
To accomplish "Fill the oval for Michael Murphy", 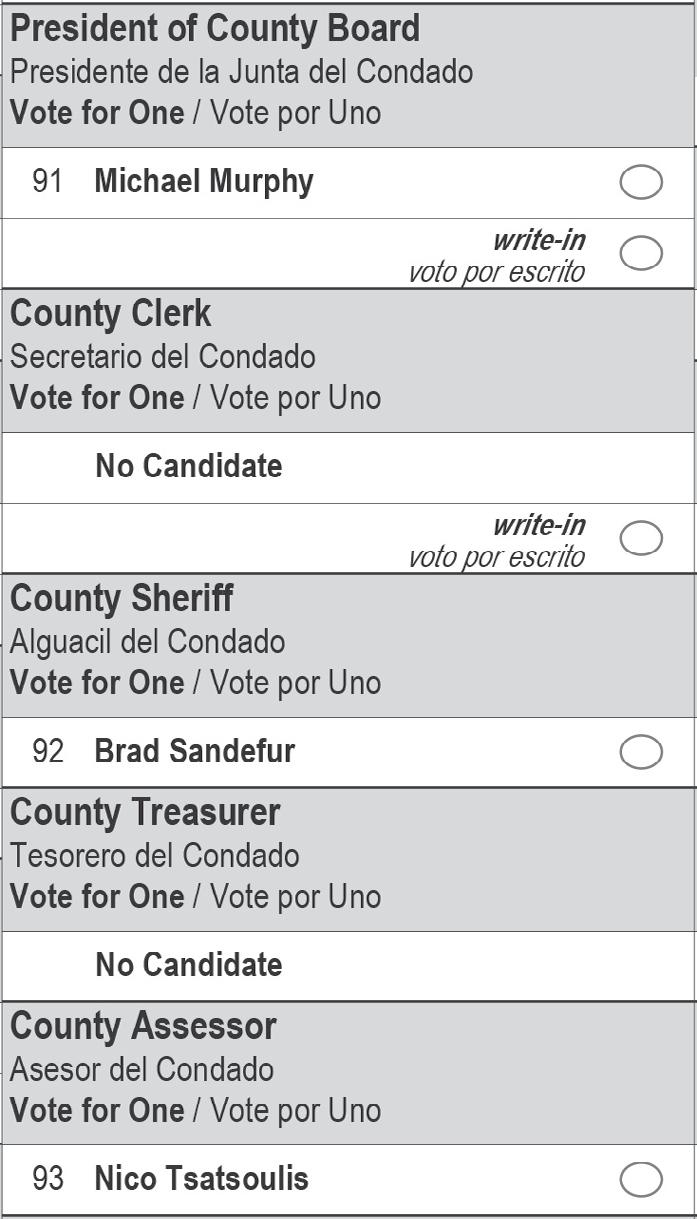I will point(641,183).
